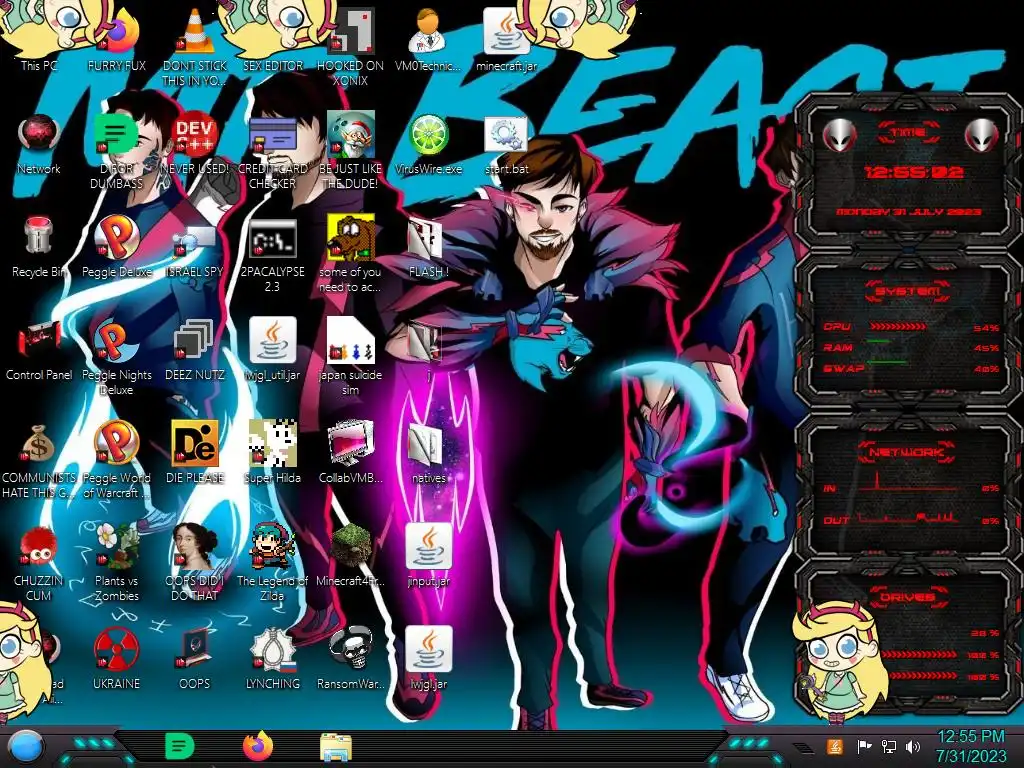The image size is (1024, 768).
Task: Launch Firefox from the taskbar
Action: [x=258, y=746]
